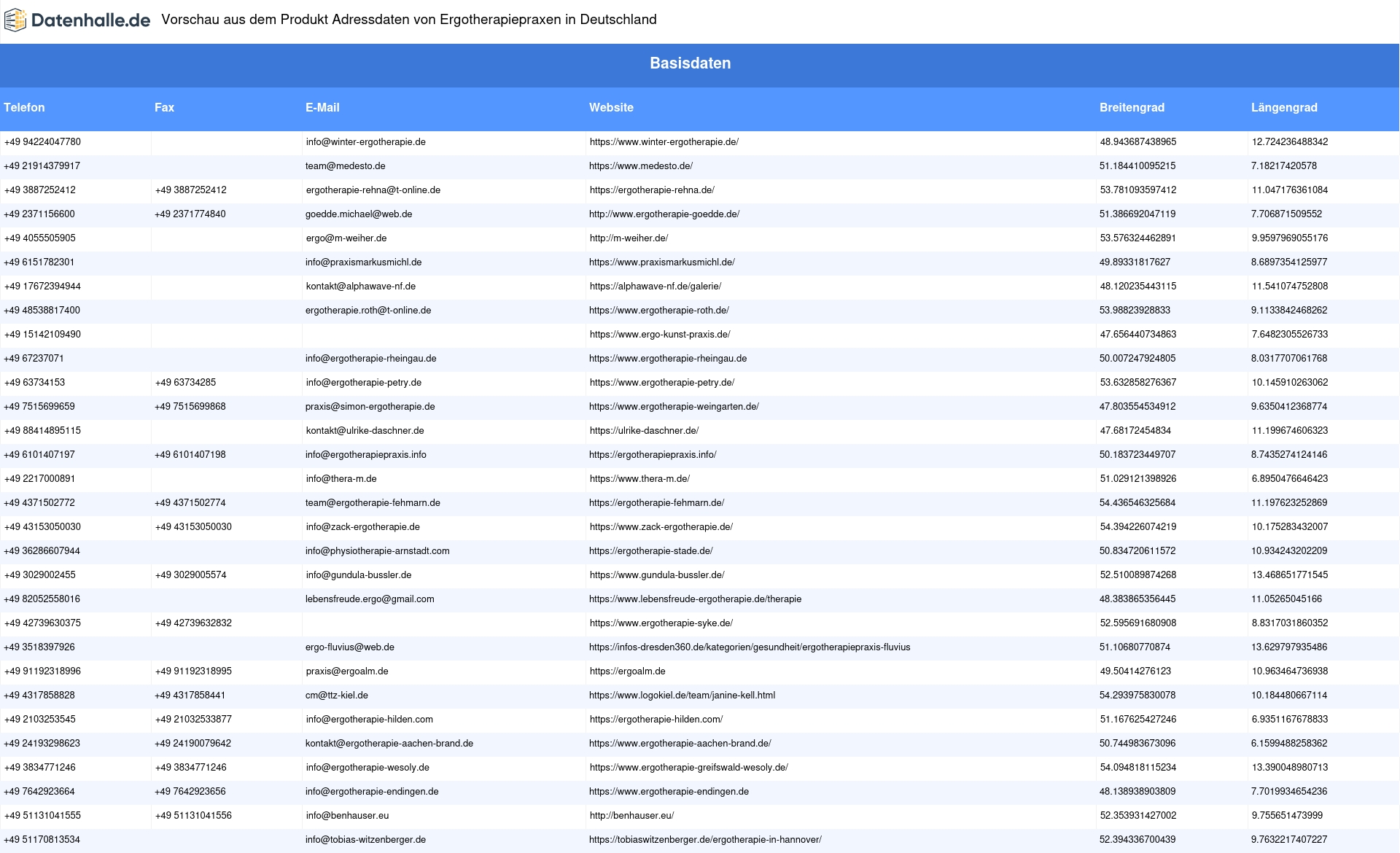The height and width of the screenshot is (853, 1400).
Task: Select the Telefon column header
Action: point(24,107)
